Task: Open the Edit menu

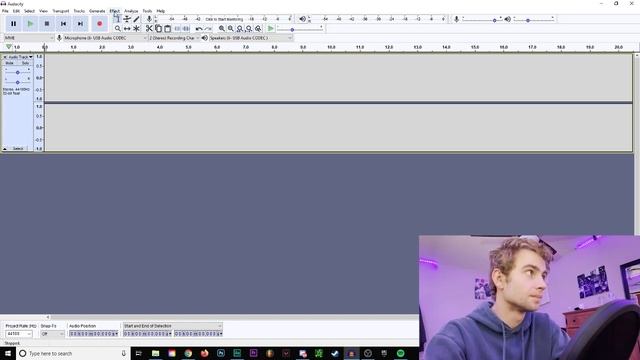Action: [x=16, y=11]
